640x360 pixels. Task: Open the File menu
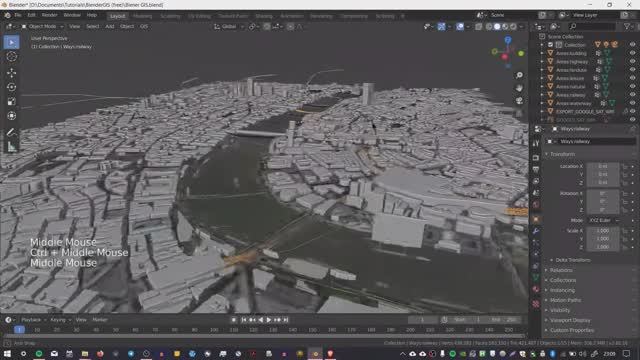(x=18, y=15)
